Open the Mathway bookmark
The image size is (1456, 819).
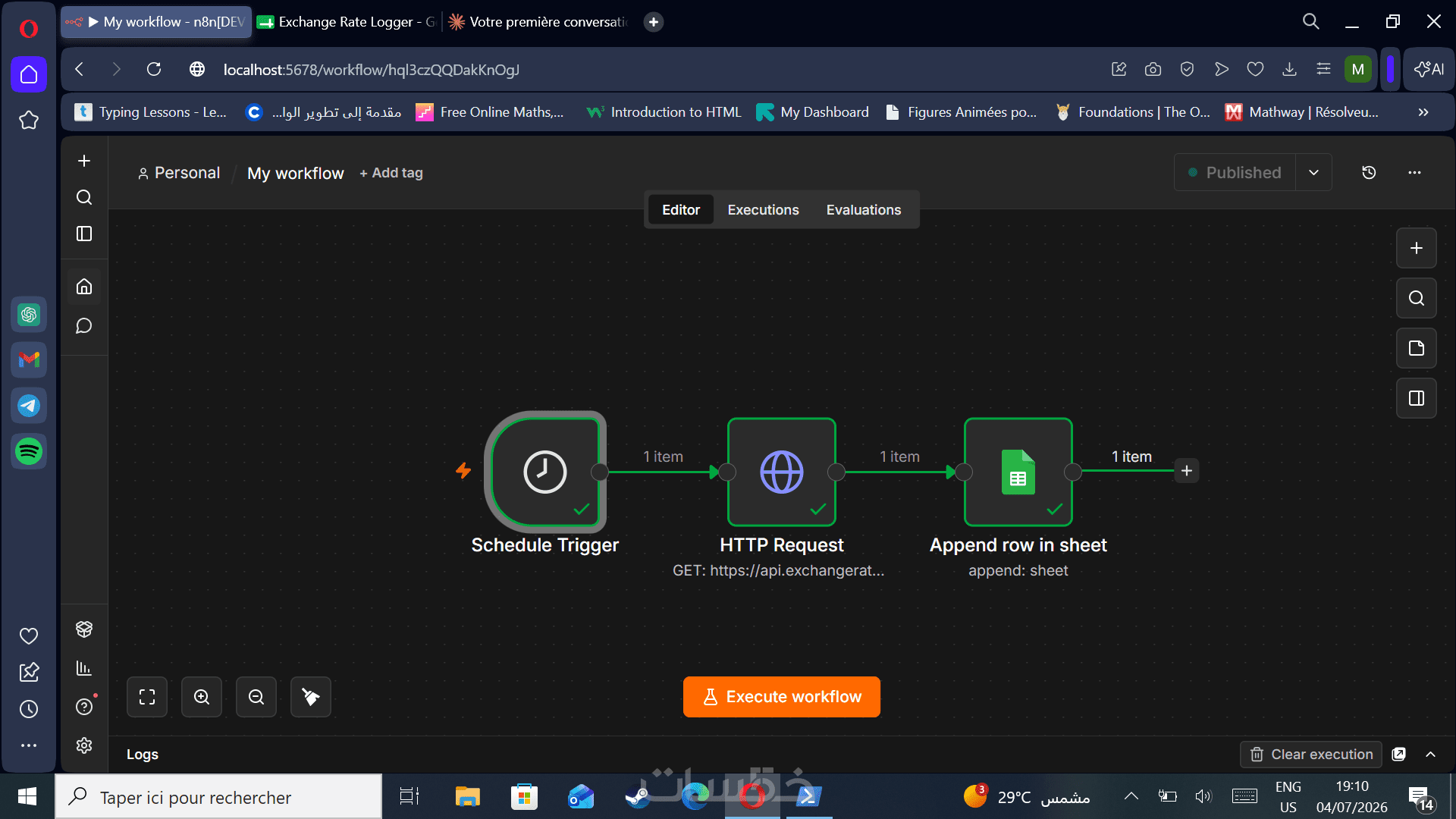pyautogui.click(x=1302, y=112)
